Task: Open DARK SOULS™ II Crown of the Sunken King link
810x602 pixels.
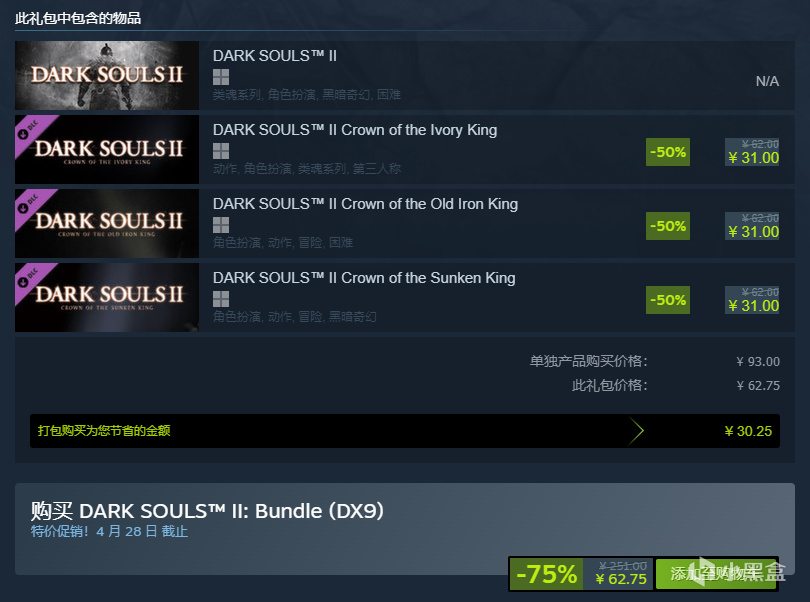Action: [x=364, y=277]
